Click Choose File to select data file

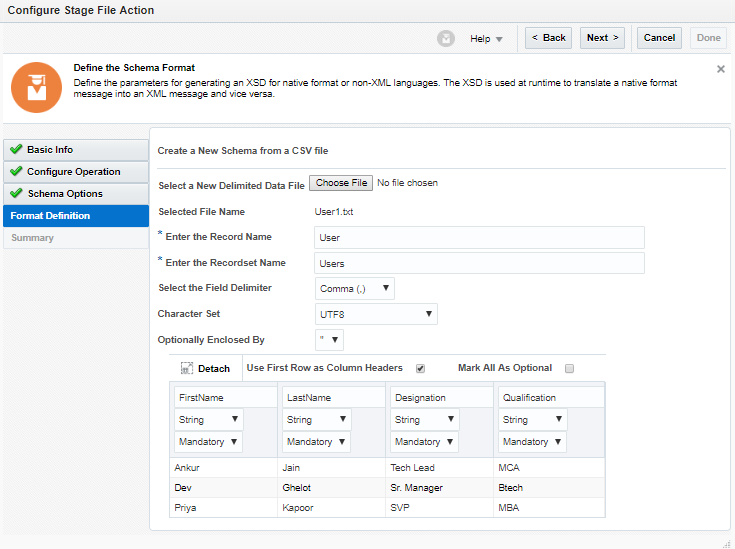click(x=341, y=183)
